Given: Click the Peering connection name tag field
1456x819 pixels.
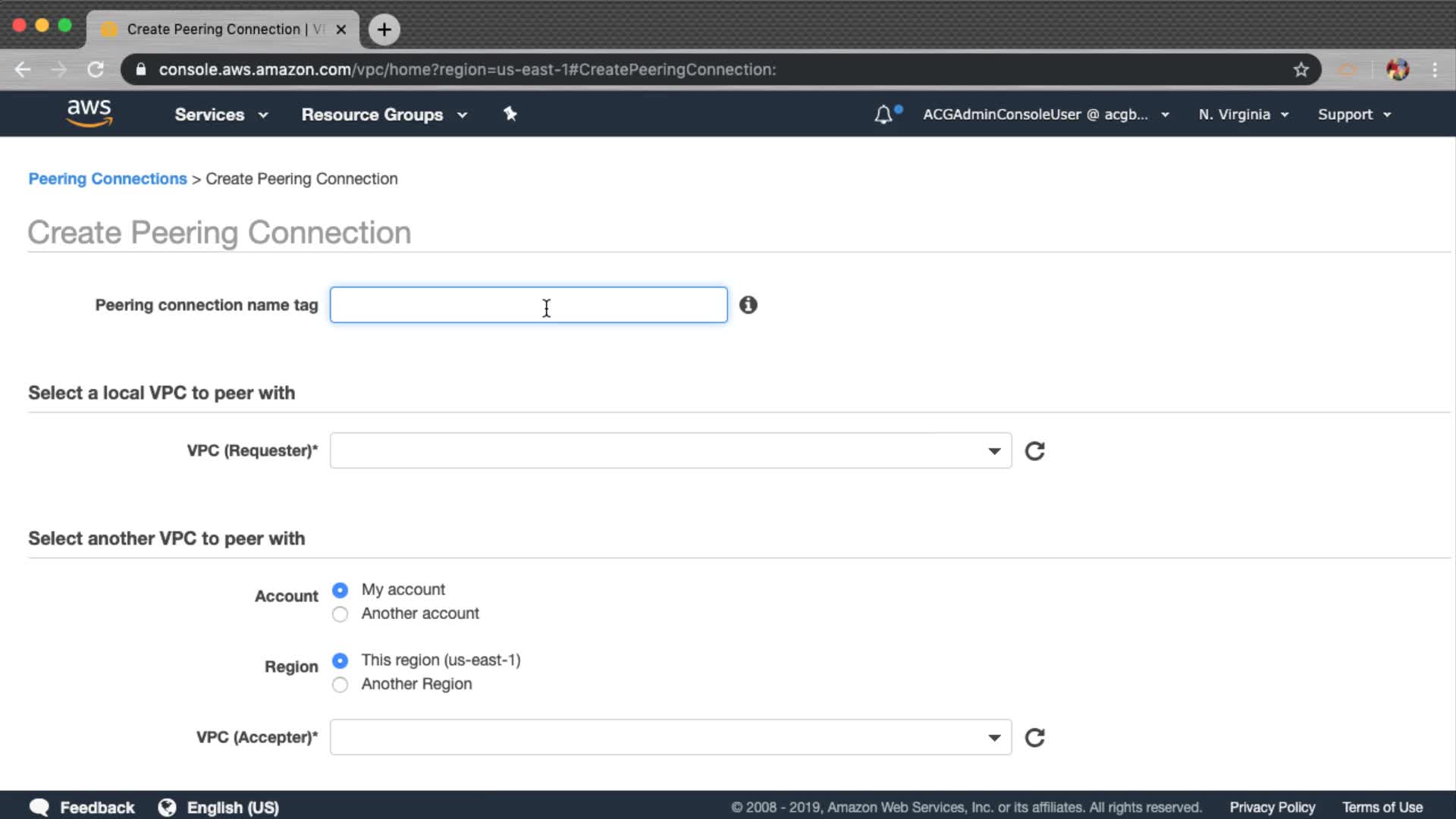Looking at the screenshot, I should pyautogui.click(x=529, y=305).
